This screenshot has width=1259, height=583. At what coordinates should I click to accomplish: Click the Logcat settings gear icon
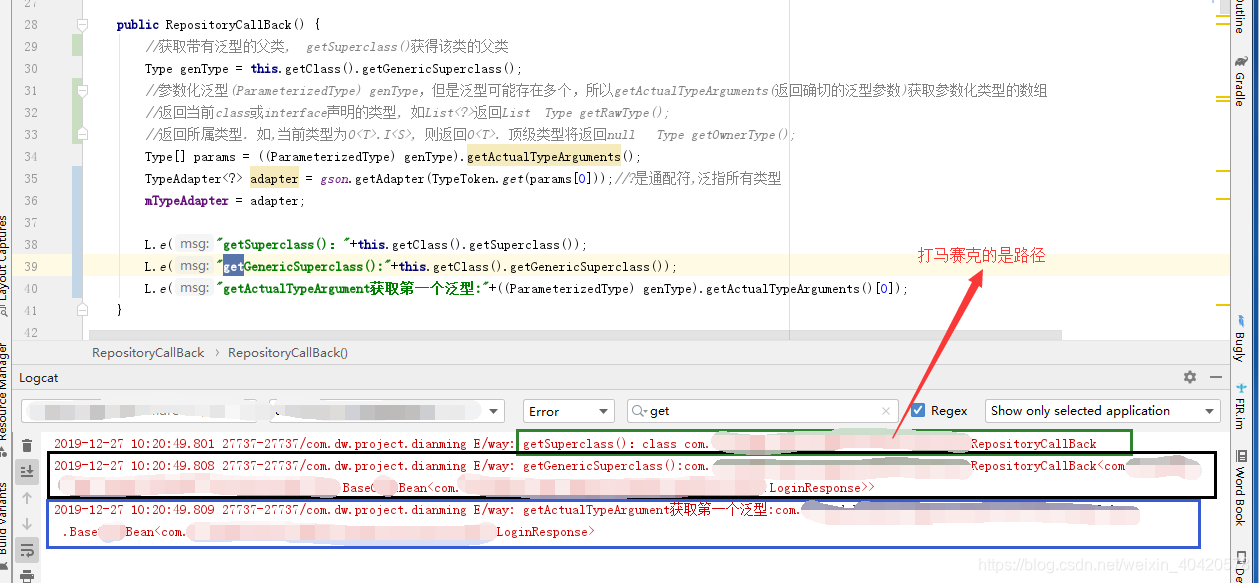coord(1190,378)
